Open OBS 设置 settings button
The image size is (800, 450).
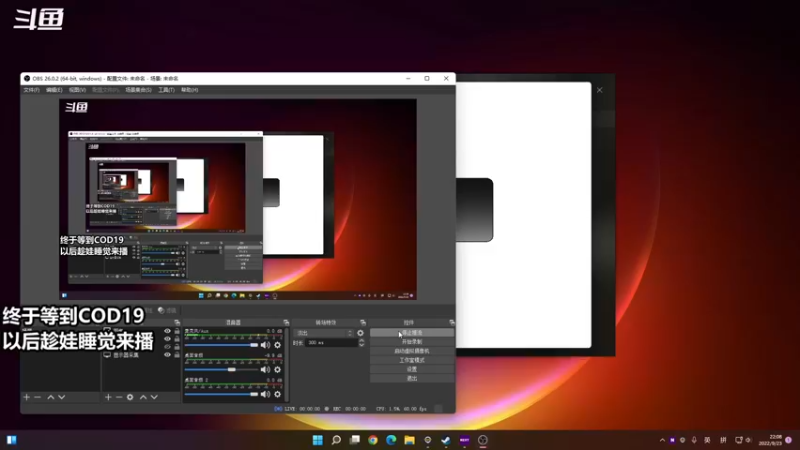(x=412, y=369)
